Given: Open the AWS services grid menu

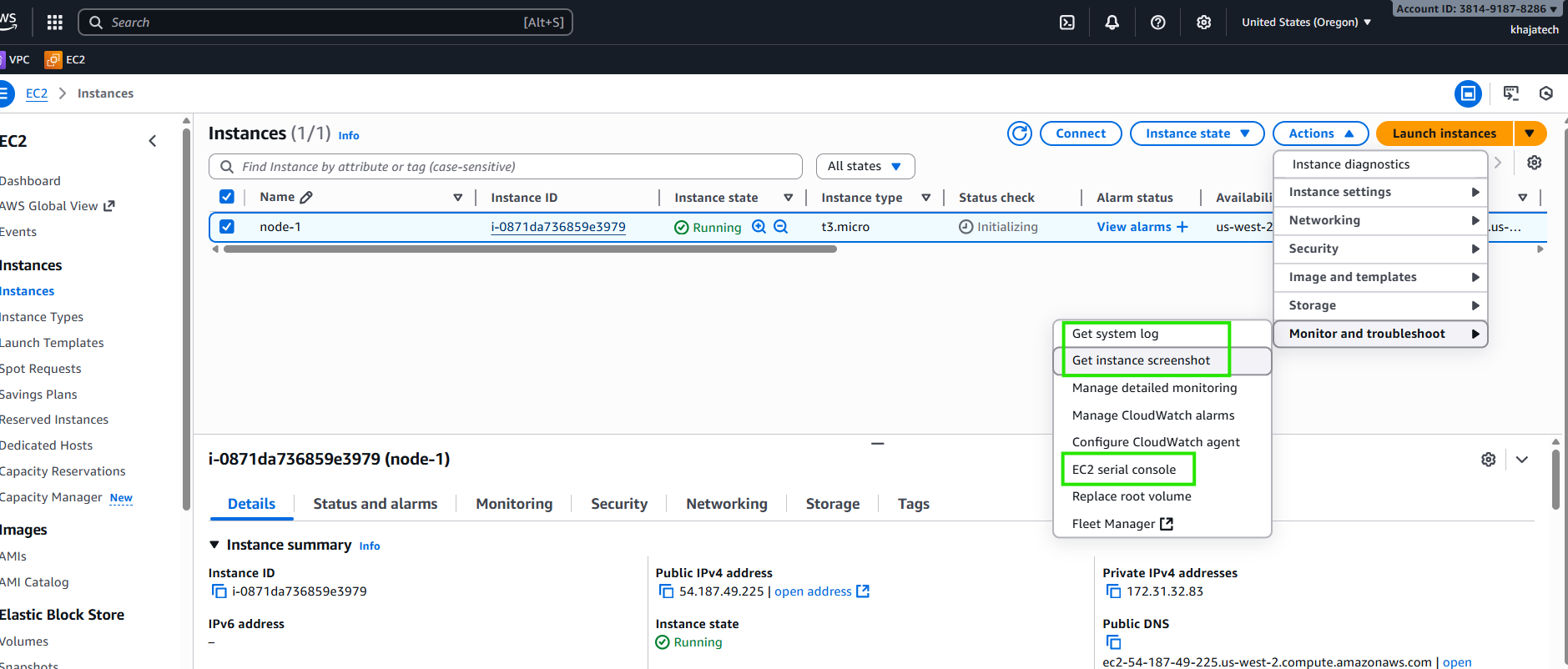Looking at the screenshot, I should [x=55, y=23].
